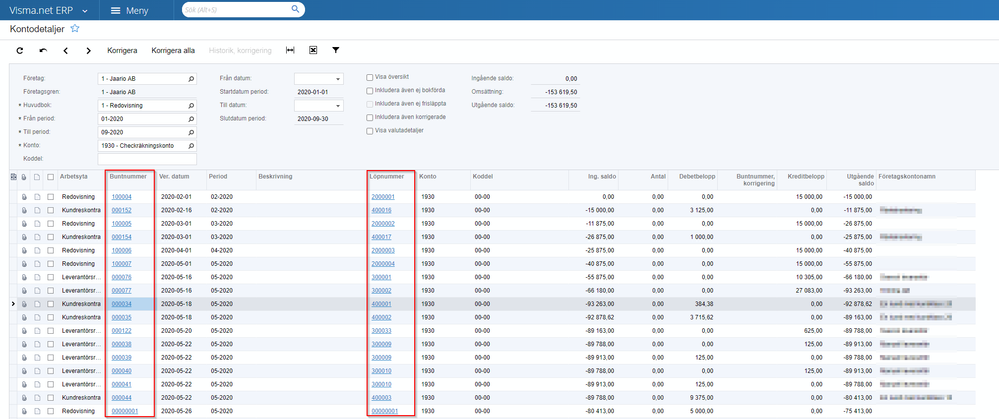Image resolution: width=999 pixels, height=419 pixels.
Task: Open the Meny menu
Action: click(130, 10)
